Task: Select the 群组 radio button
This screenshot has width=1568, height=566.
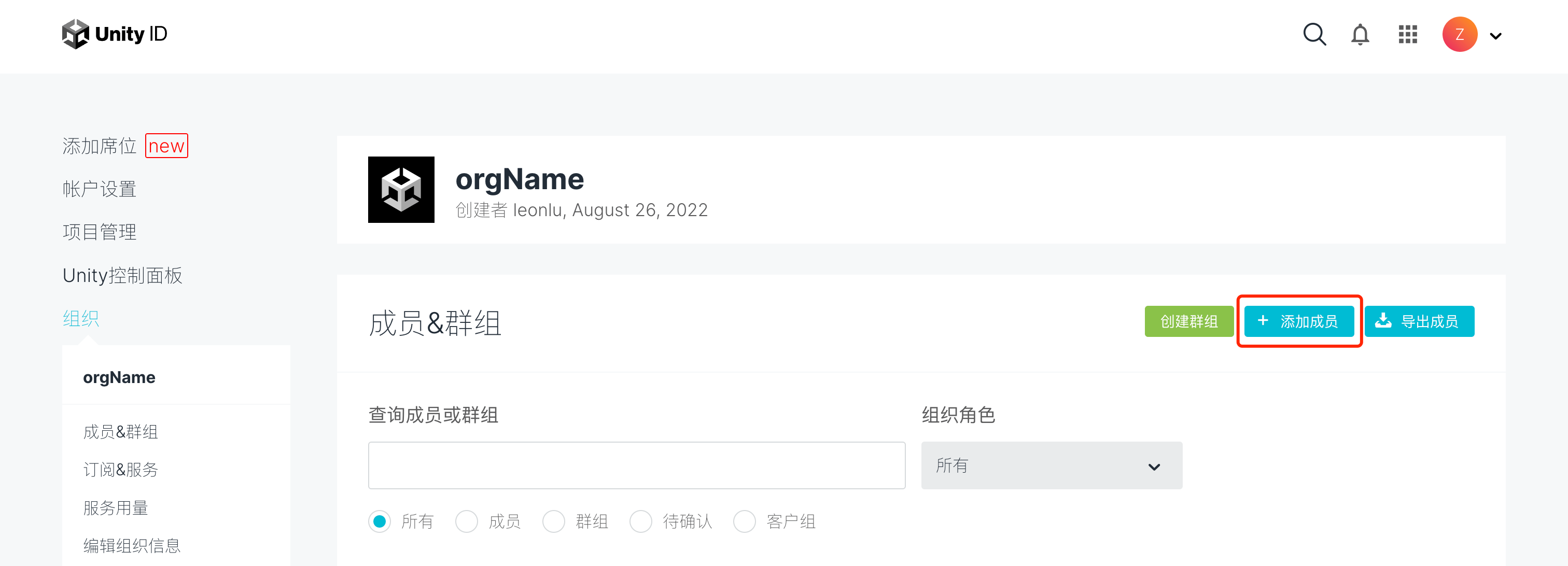Action: 554,521
